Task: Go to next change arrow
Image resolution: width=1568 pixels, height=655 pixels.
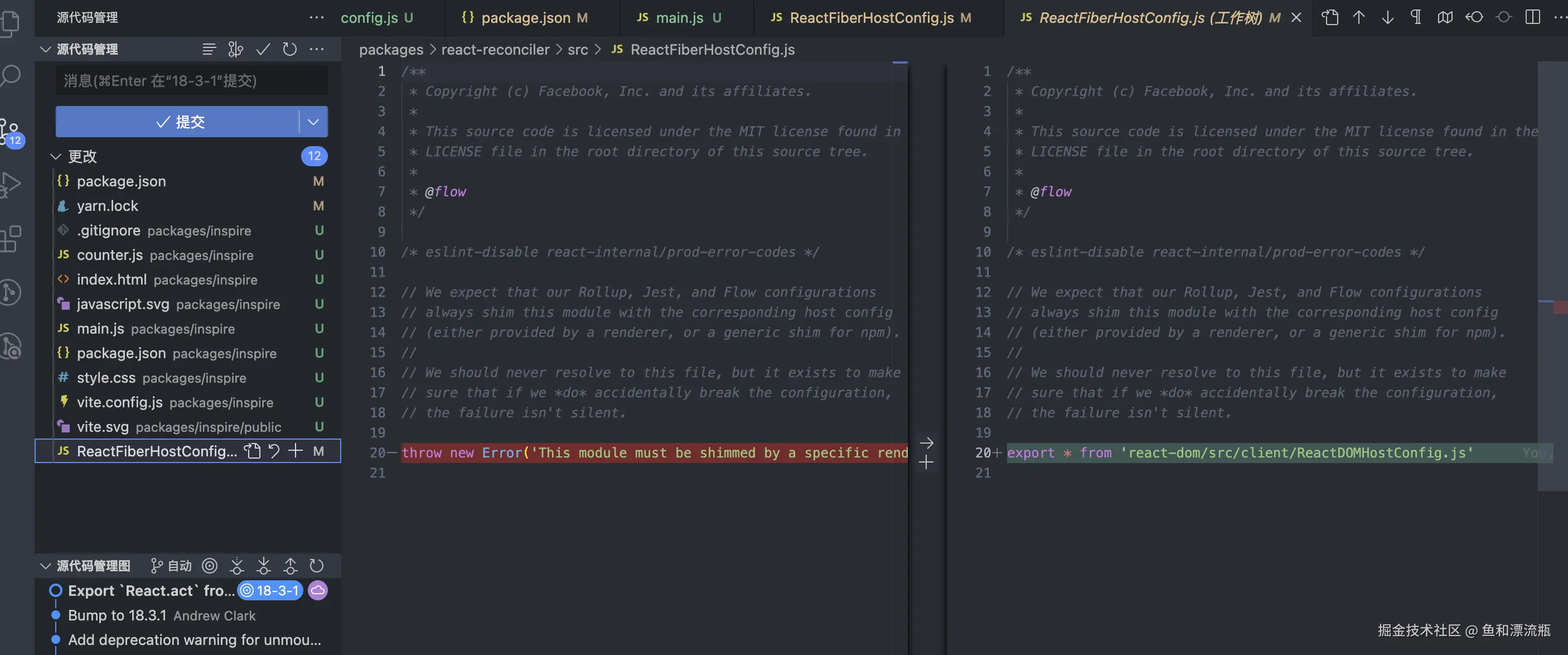Action: [1387, 18]
